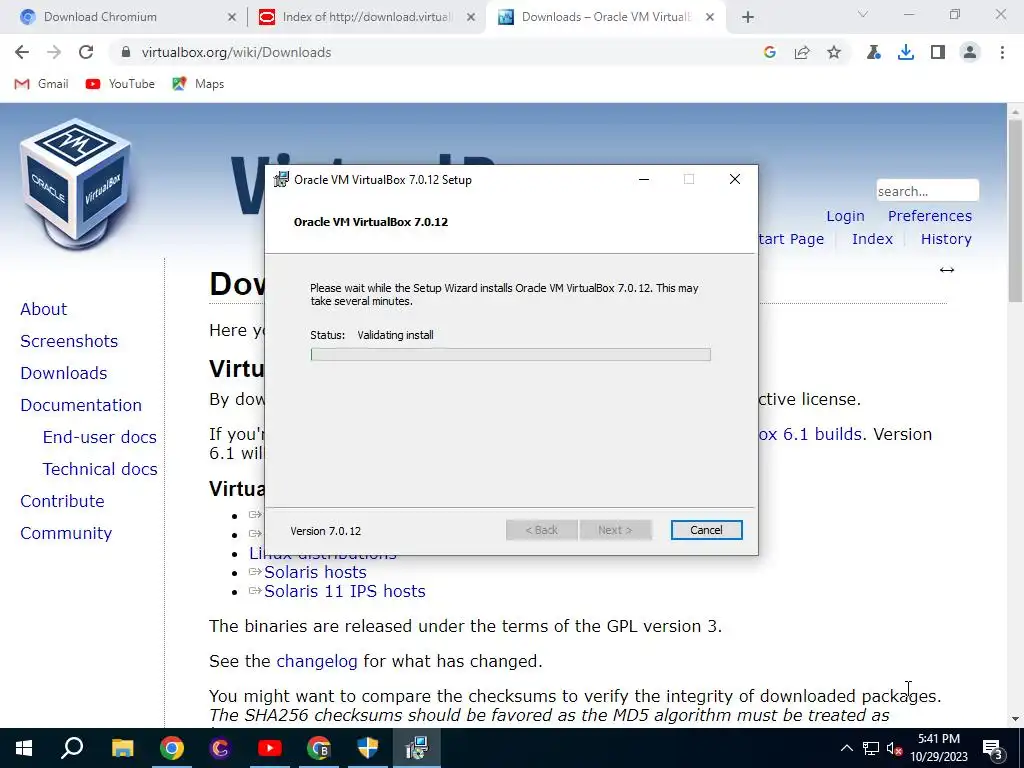This screenshot has width=1024, height=768.
Task: Click the muted volume tray icon
Action: click(894, 748)
